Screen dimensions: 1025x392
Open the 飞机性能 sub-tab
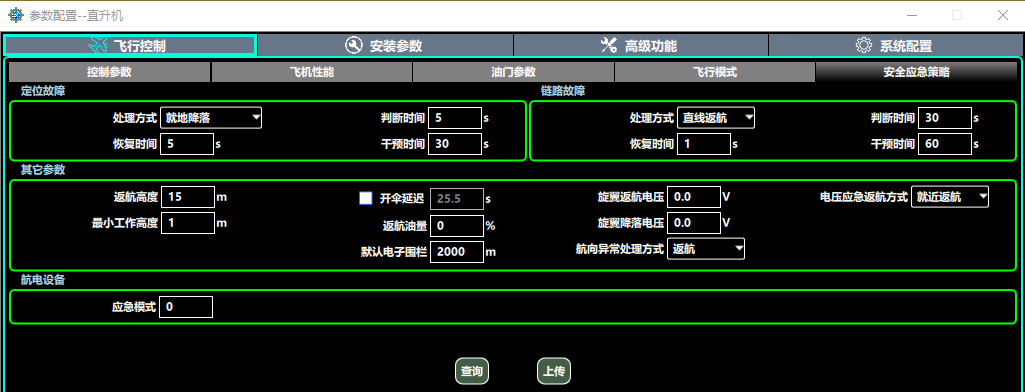(x=312, y=72)
